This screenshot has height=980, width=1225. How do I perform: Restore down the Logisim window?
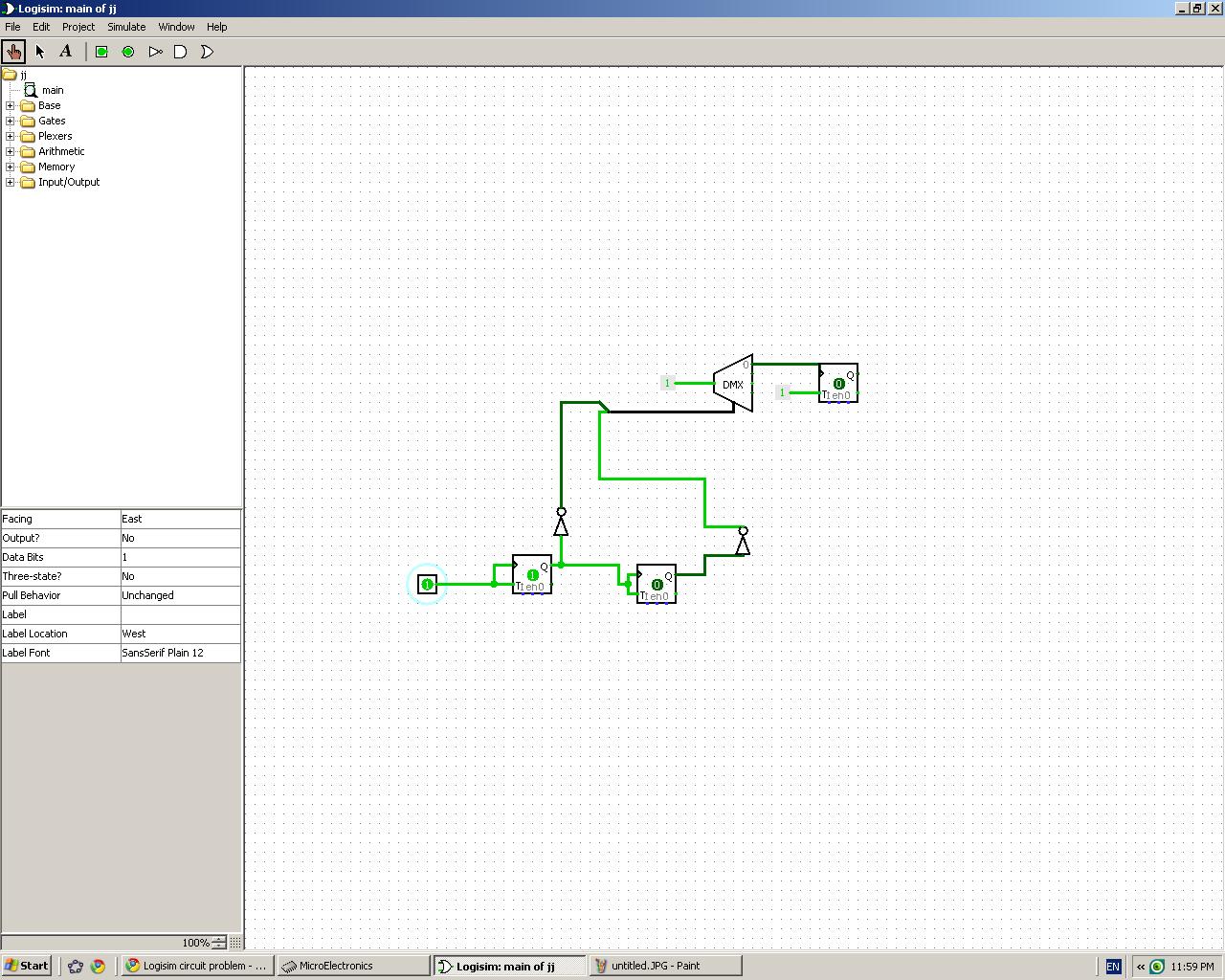pos(1196,8)
